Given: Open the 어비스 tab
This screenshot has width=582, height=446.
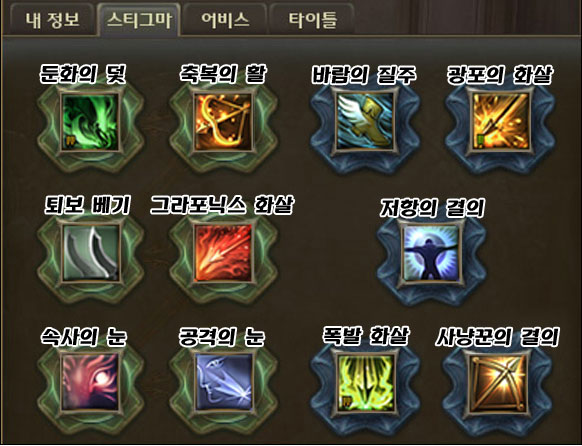Looking at the screenshot, I should coord(225,20).
